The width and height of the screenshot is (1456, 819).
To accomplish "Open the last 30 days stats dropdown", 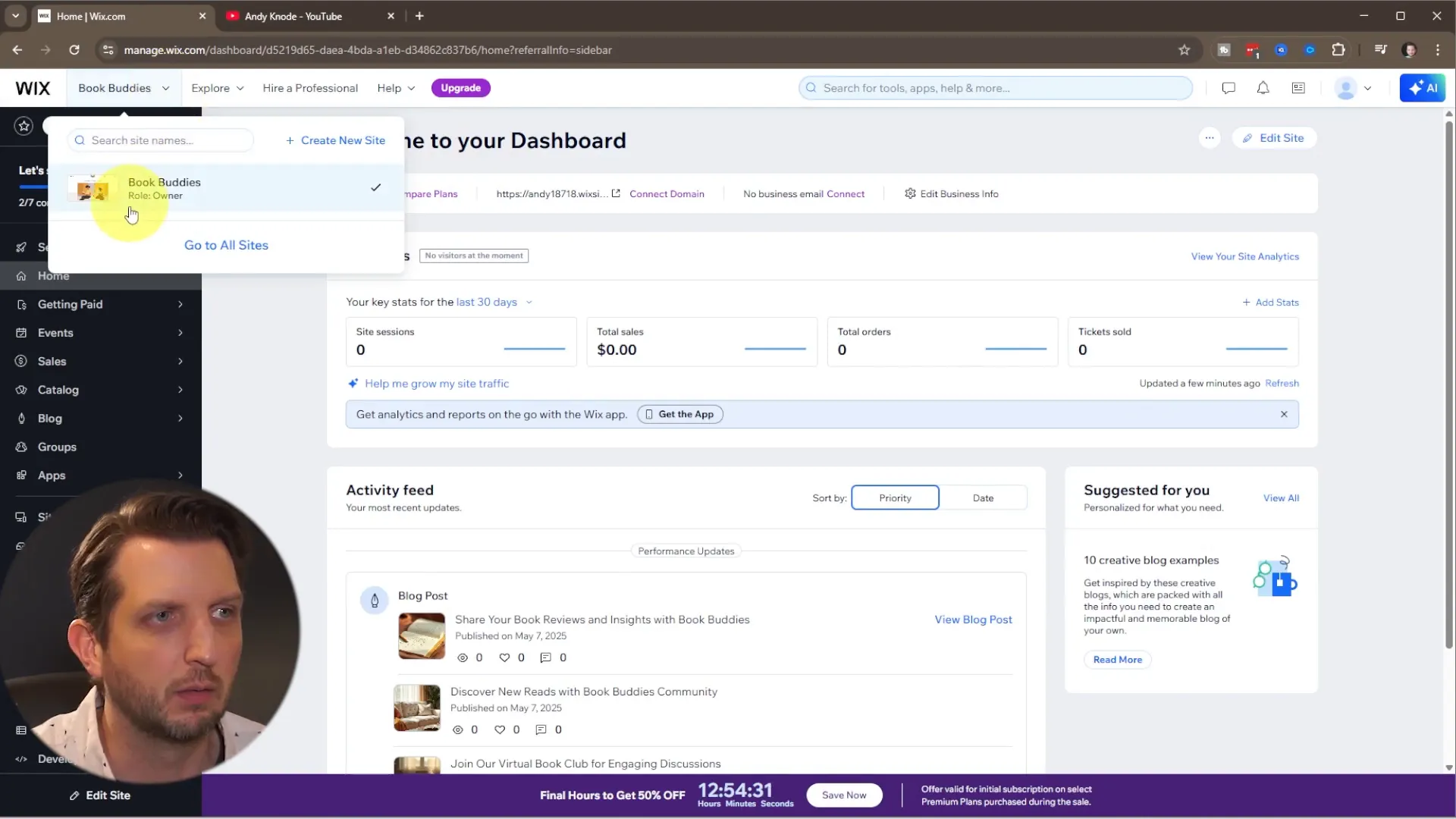I will click(494, 302).
